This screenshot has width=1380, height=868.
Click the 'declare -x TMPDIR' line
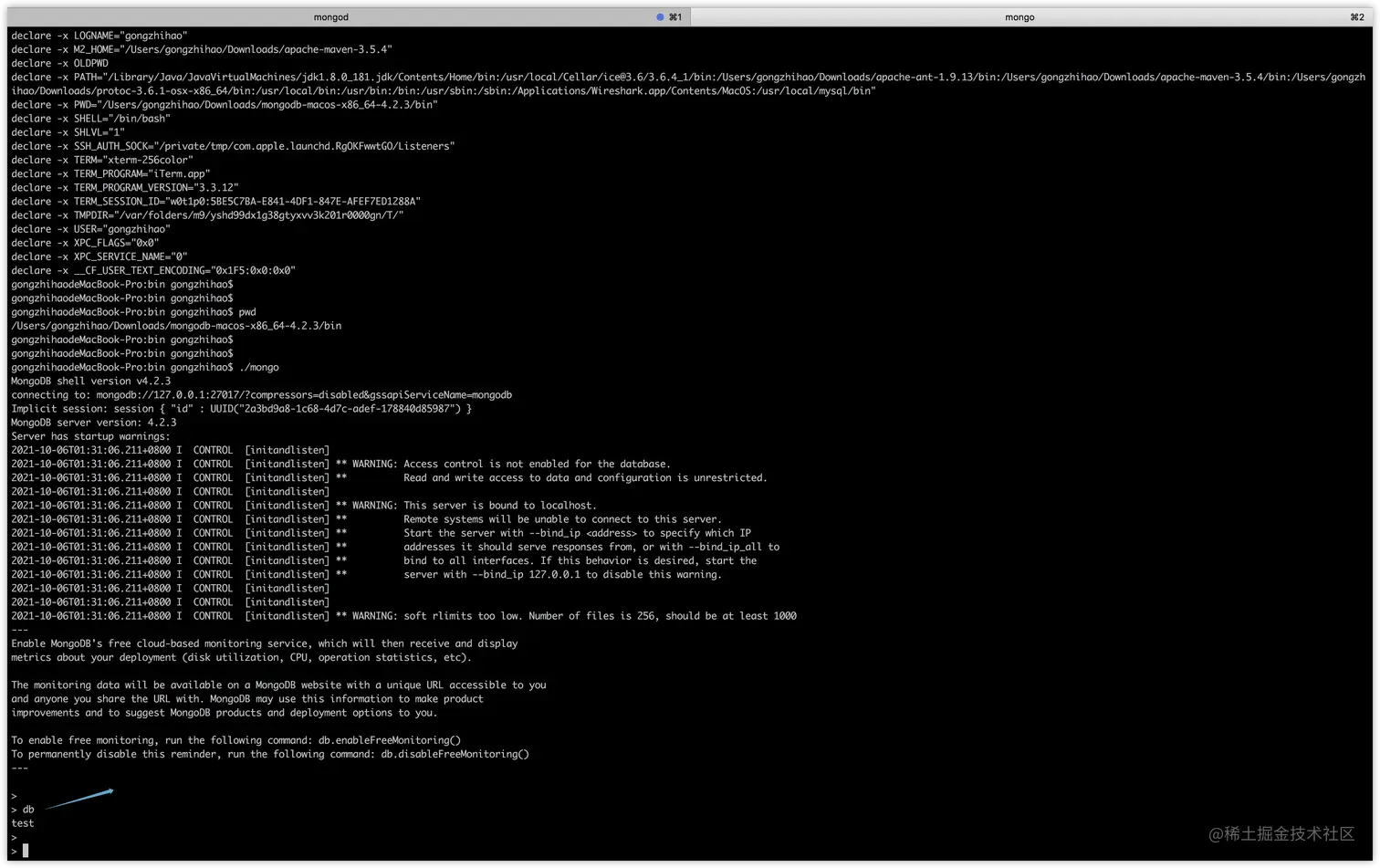(x=207, y=215)
